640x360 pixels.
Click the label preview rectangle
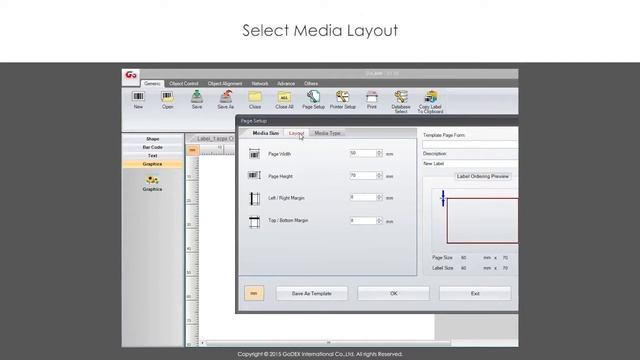click(482, 220)
